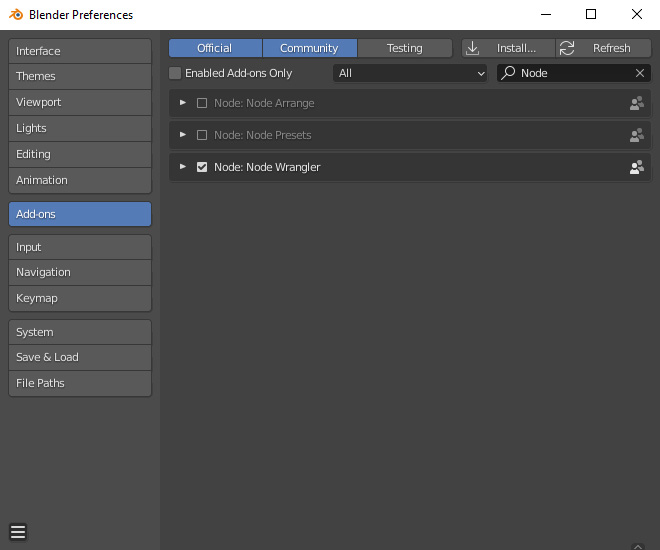
Task: Click into the Node search field
Action: pyautogui.click(x=574, y=73)
